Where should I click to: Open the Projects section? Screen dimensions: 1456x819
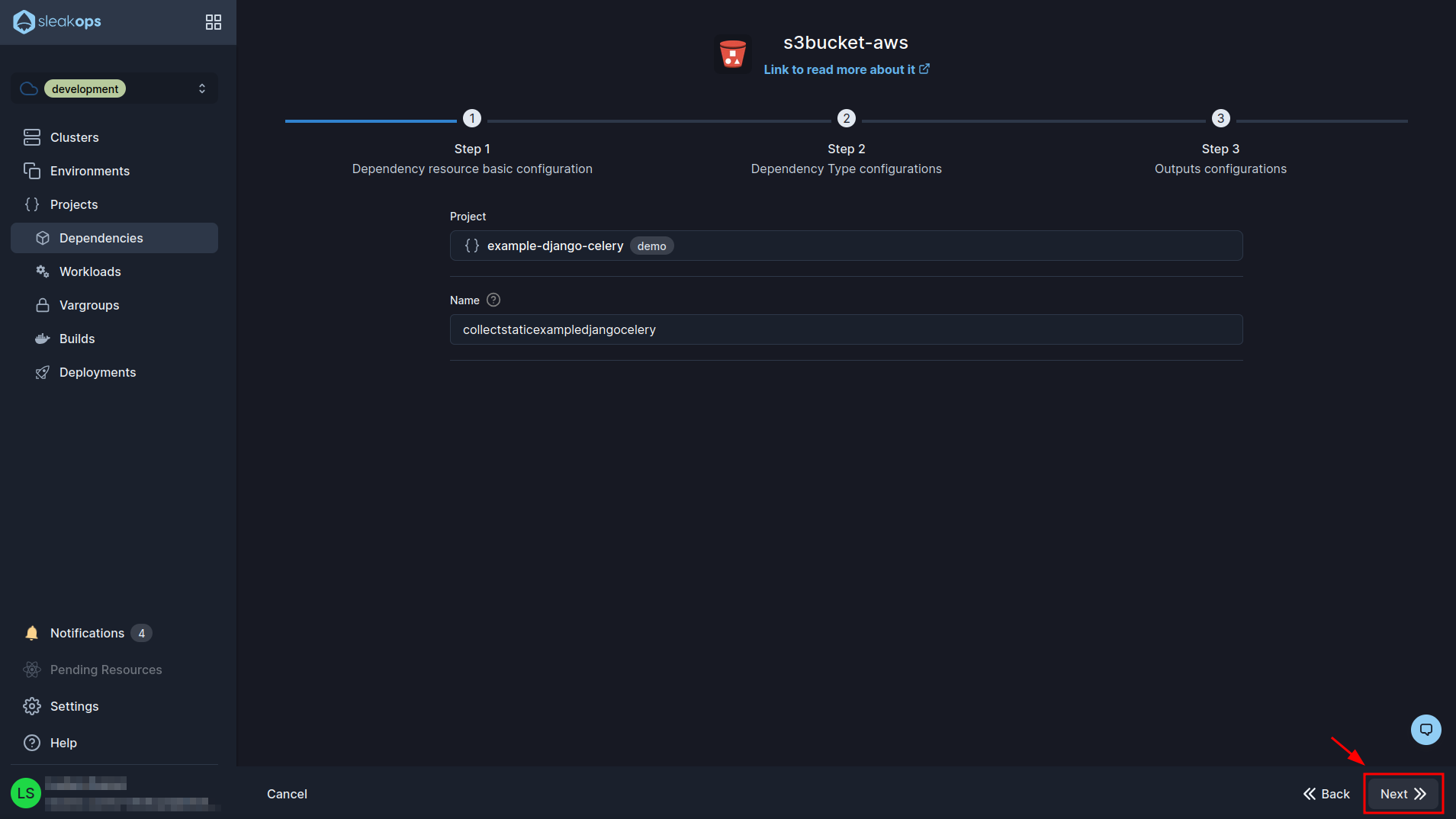[114, 204]
